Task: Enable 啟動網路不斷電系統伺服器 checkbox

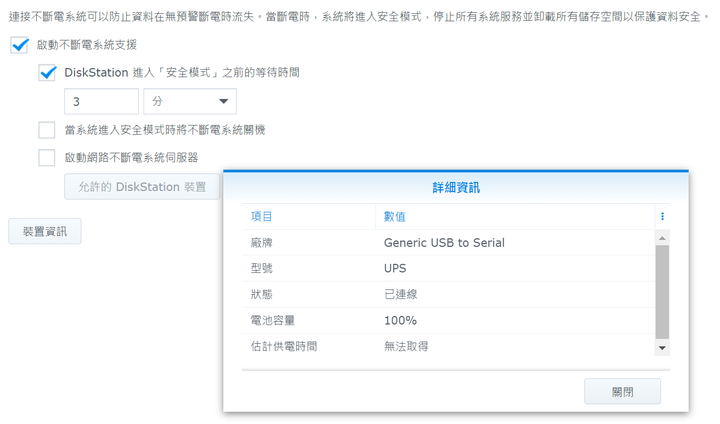Action: coord(47,158)
